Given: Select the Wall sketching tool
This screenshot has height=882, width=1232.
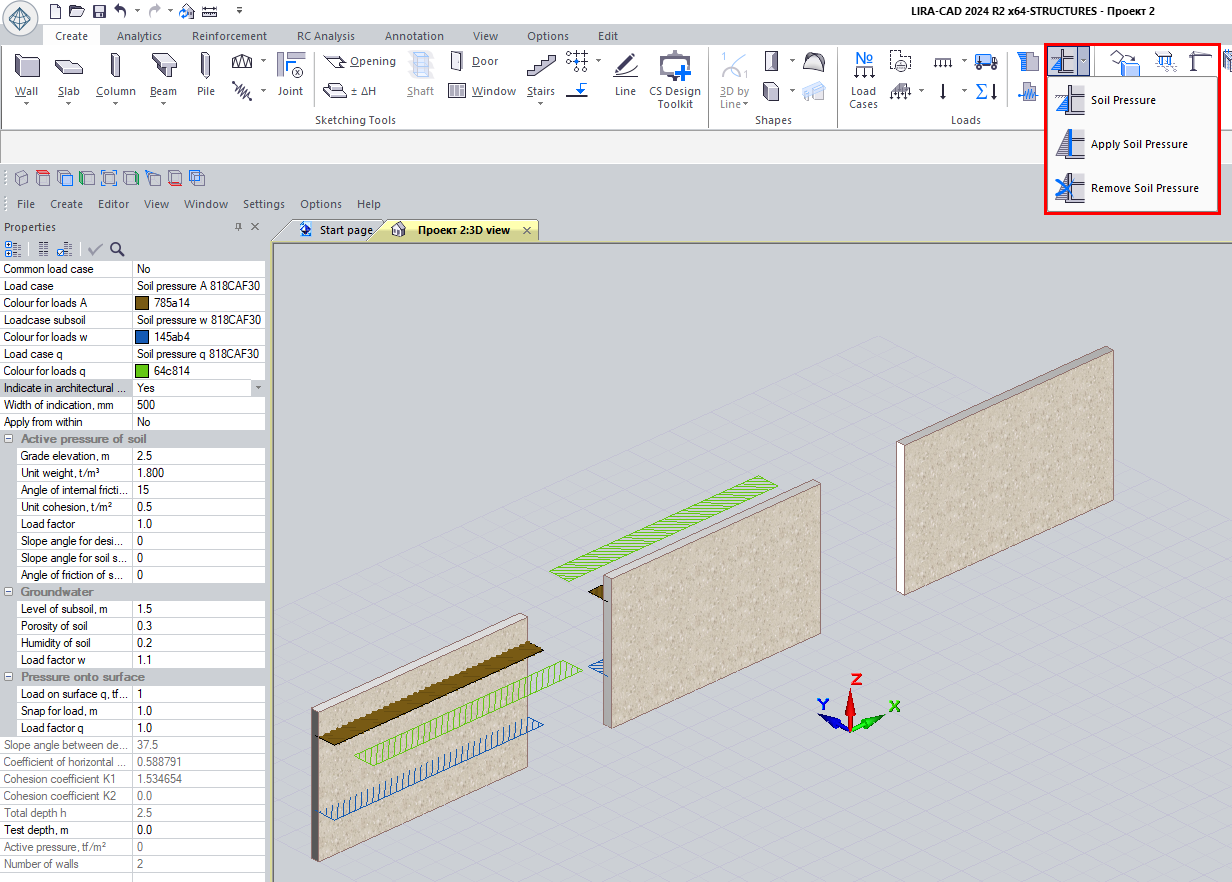Looking at the screenshot, I should pos(27,75).
